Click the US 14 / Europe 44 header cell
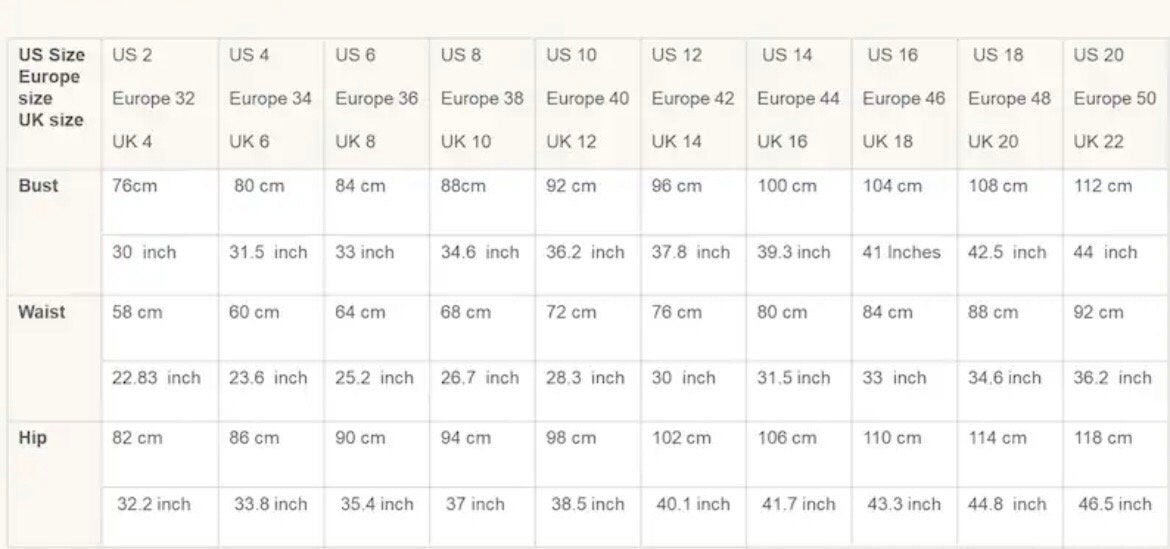Image resolution: width=1170 pixels, height=549 pixels. 798,98
